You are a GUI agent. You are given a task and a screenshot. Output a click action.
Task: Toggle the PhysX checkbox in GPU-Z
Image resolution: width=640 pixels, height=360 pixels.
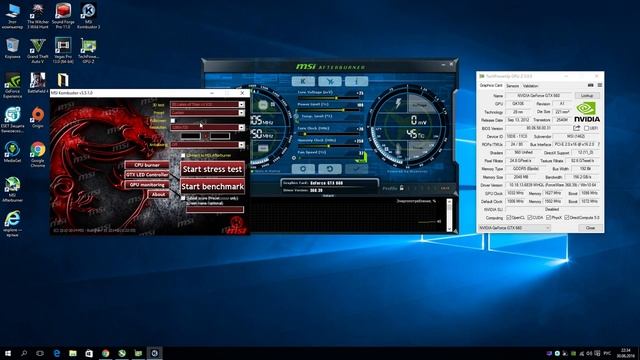pyautogui.click(x=549, y=218)
